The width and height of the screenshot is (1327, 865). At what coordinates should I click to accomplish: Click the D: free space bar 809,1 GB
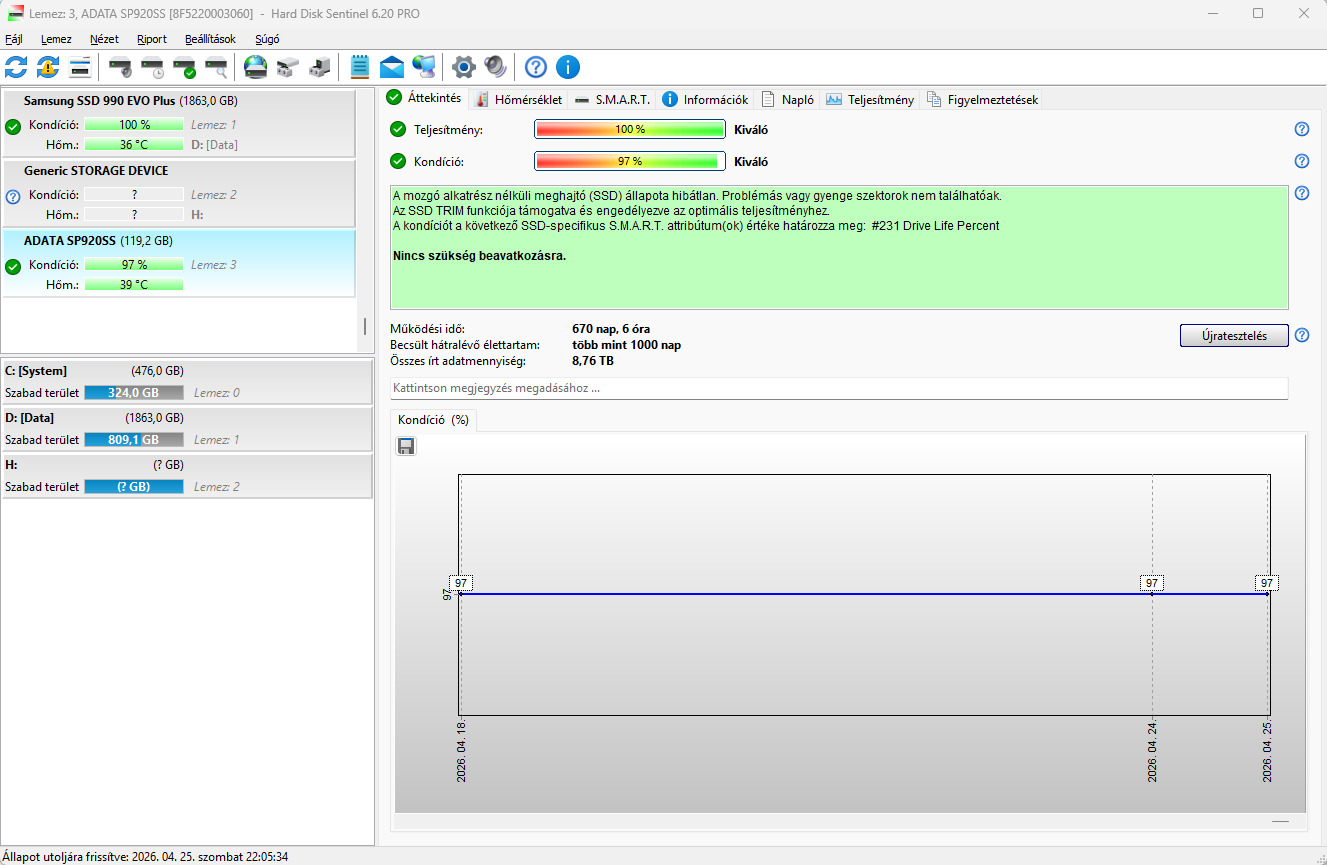click(134, 439)
